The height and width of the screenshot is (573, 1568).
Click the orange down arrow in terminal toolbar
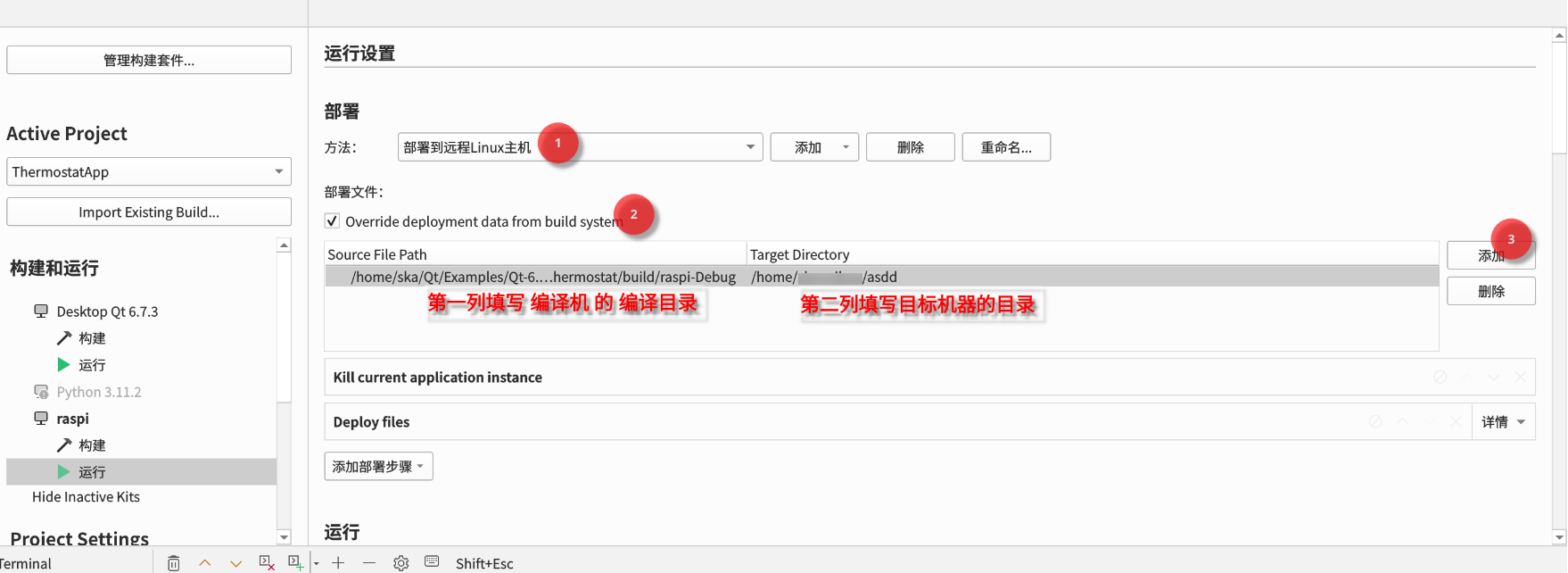point(235,563)
